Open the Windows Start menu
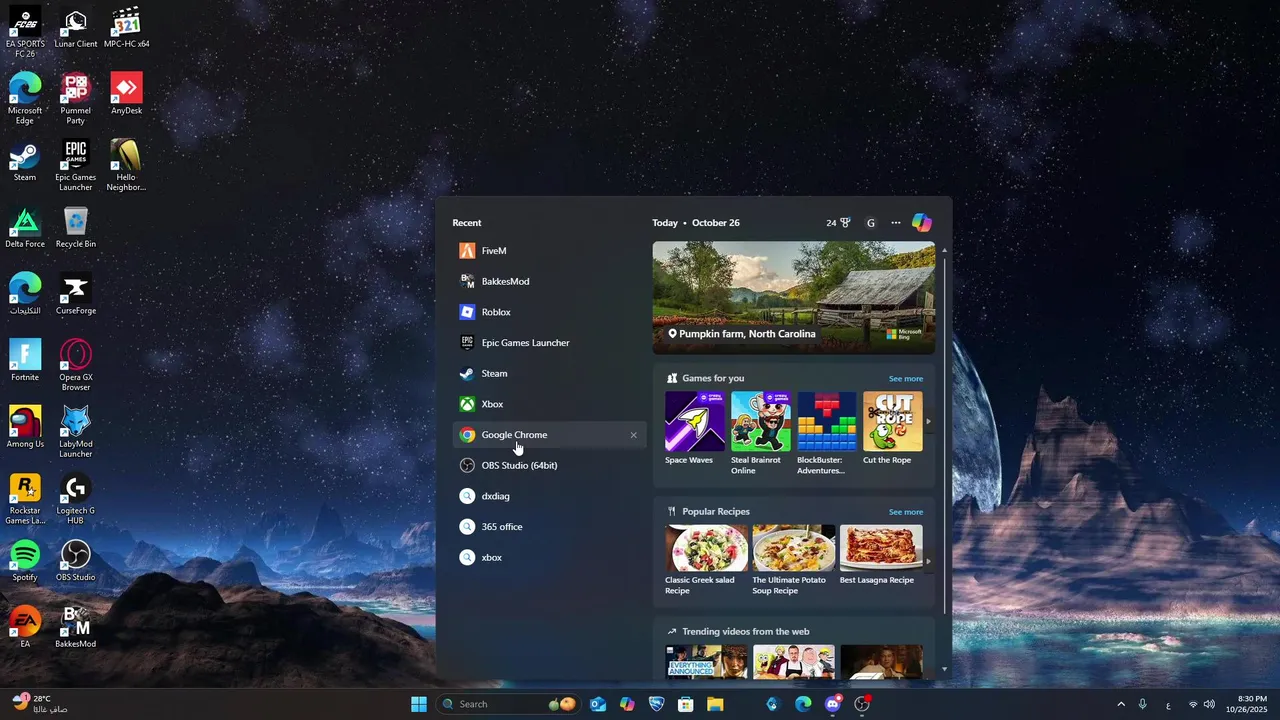 tap(419, 704)
